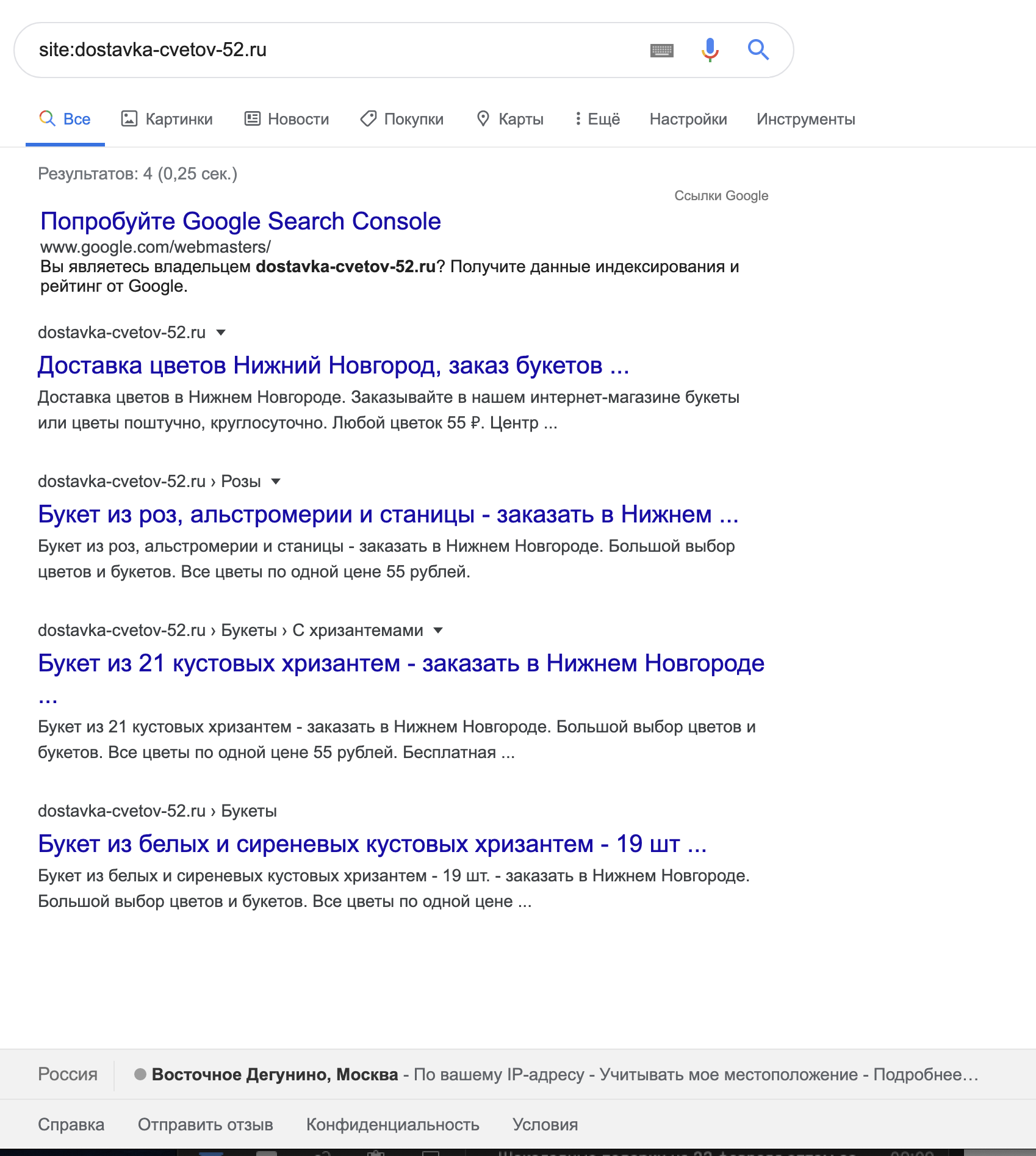
Task: Open Попробуйте Google Search Console link
Action: pos(240,221)
